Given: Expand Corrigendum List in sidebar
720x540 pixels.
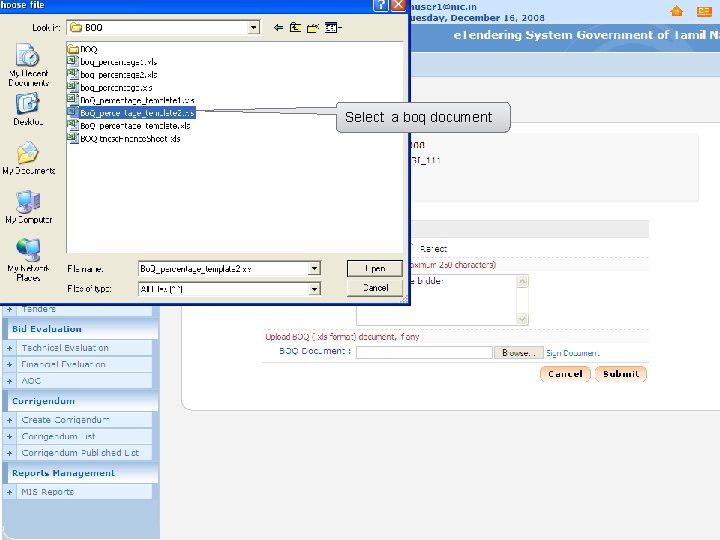Looking at the screenshot, I should click(10, 437).
